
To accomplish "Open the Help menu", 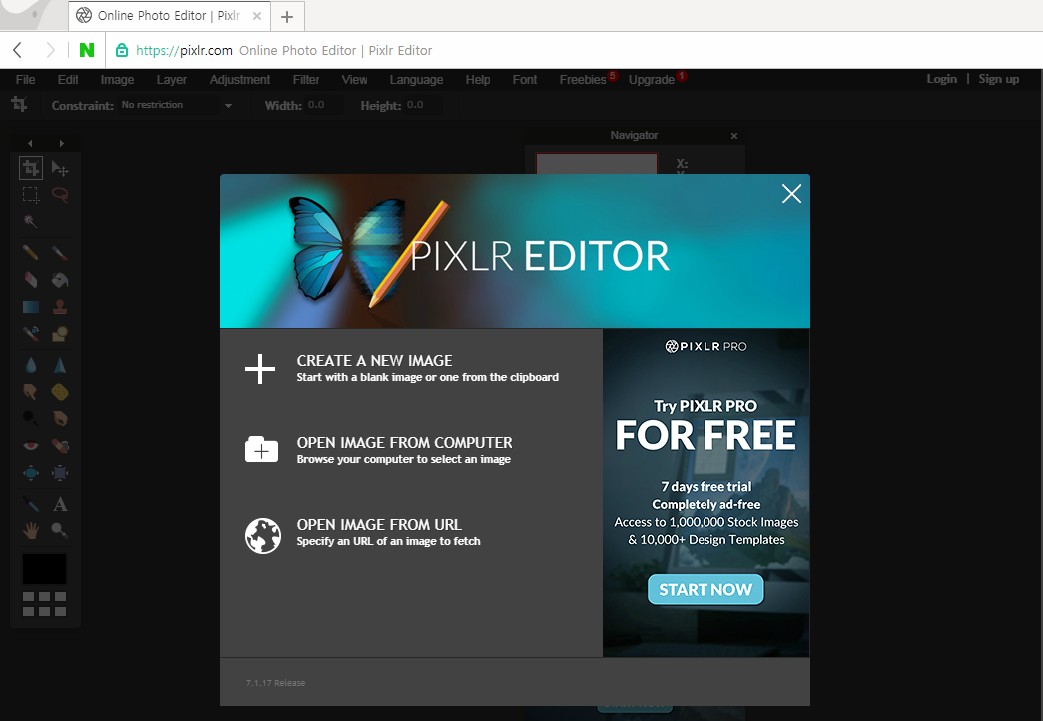I will tap(478, 80).
